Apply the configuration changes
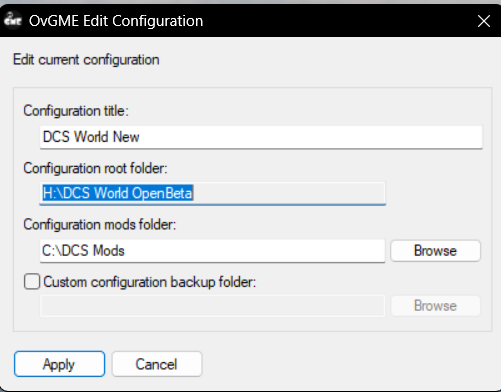 (59, 364)
